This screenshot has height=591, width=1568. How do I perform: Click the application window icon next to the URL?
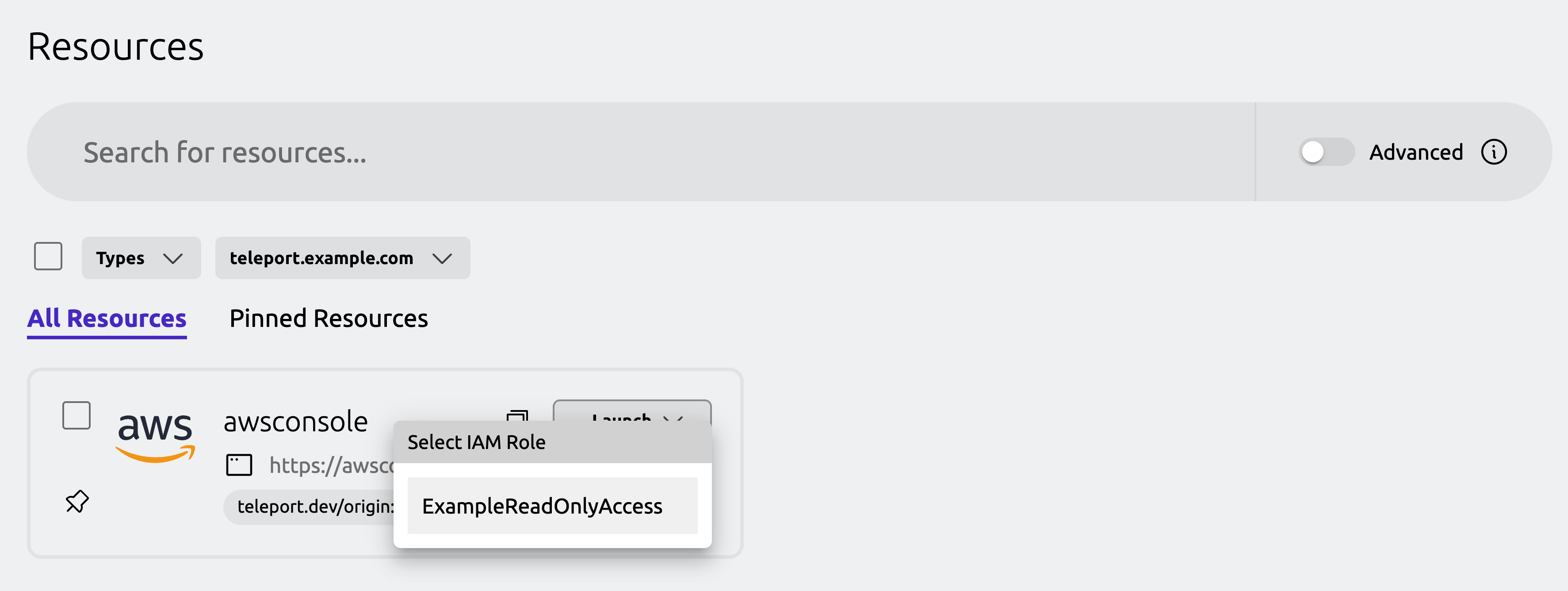[x=240, y=464]
